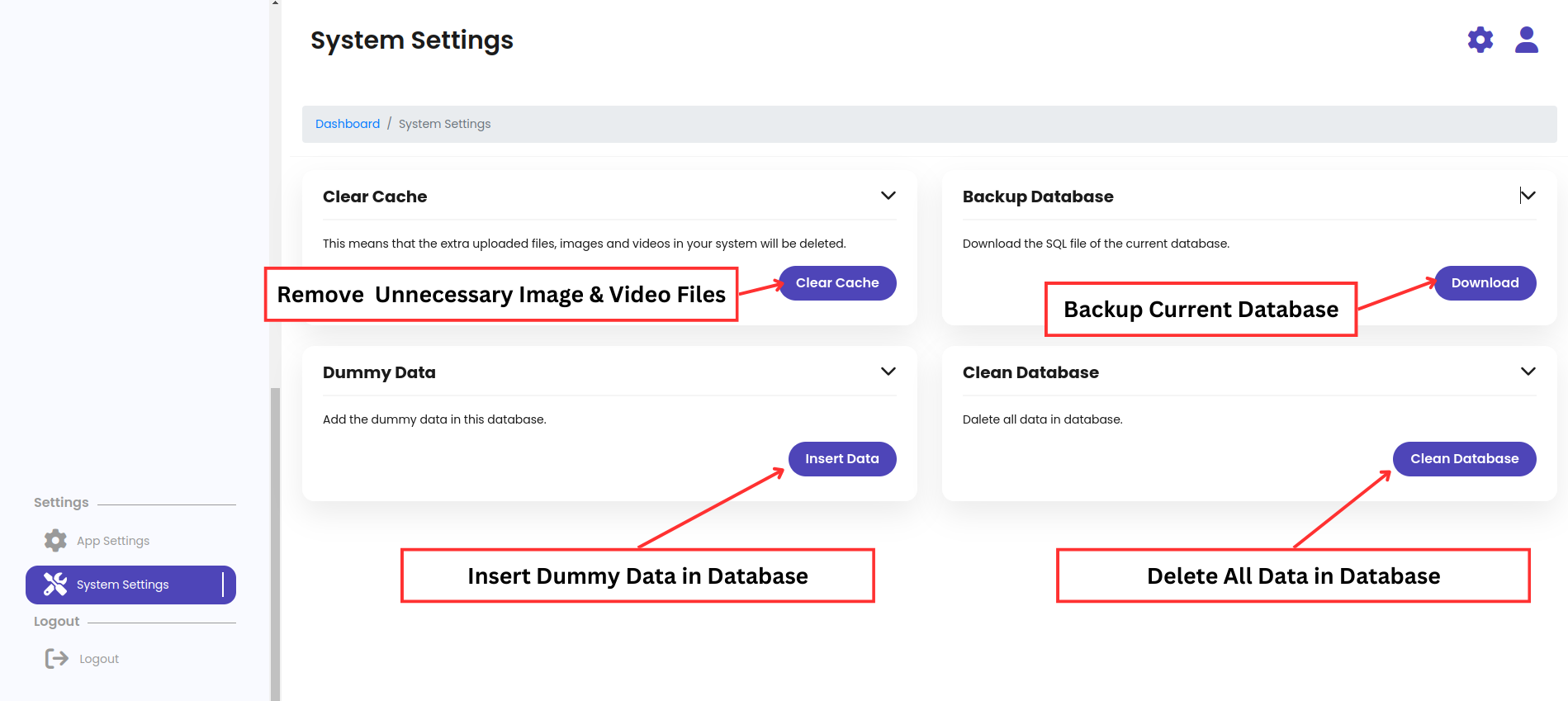Click the Logout text in the sidebar
1568x701 pixels.
[99, 659]
